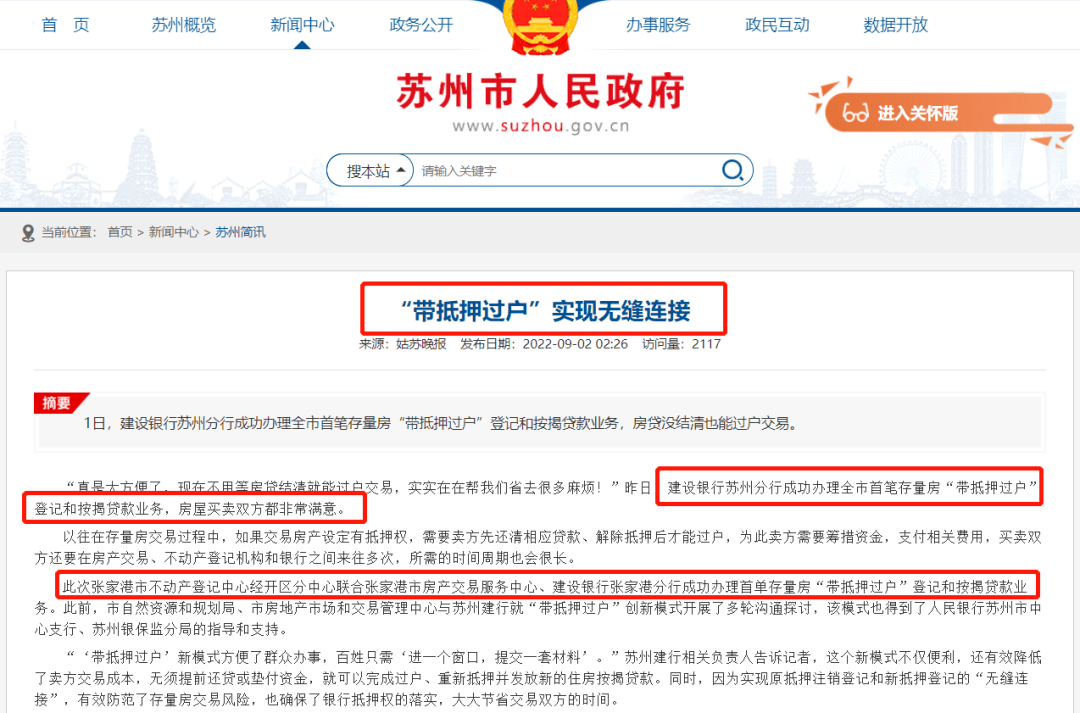Image resolution: width=1080 pixels, height=713 pixels.
Task: Open the 搜本站 search scope dropdown
Action: click(369, 170)
